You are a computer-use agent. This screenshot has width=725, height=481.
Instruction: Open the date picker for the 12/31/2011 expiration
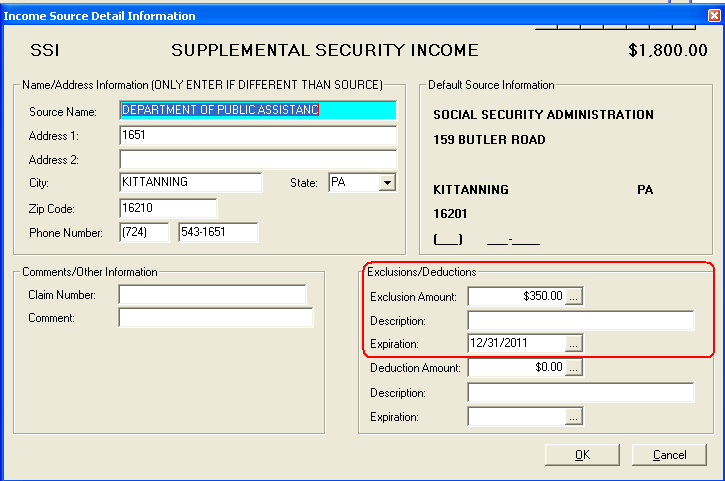click(574, 343)
